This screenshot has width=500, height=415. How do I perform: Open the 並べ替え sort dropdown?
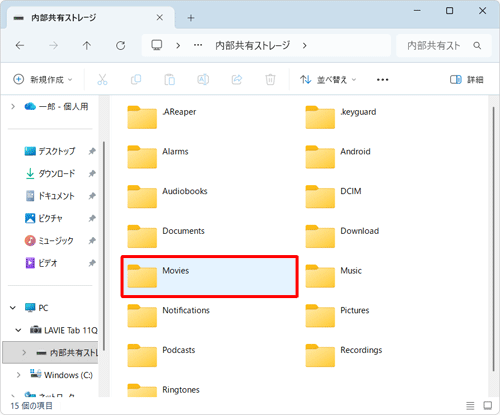pyautogui.click(x=328, y=80)
